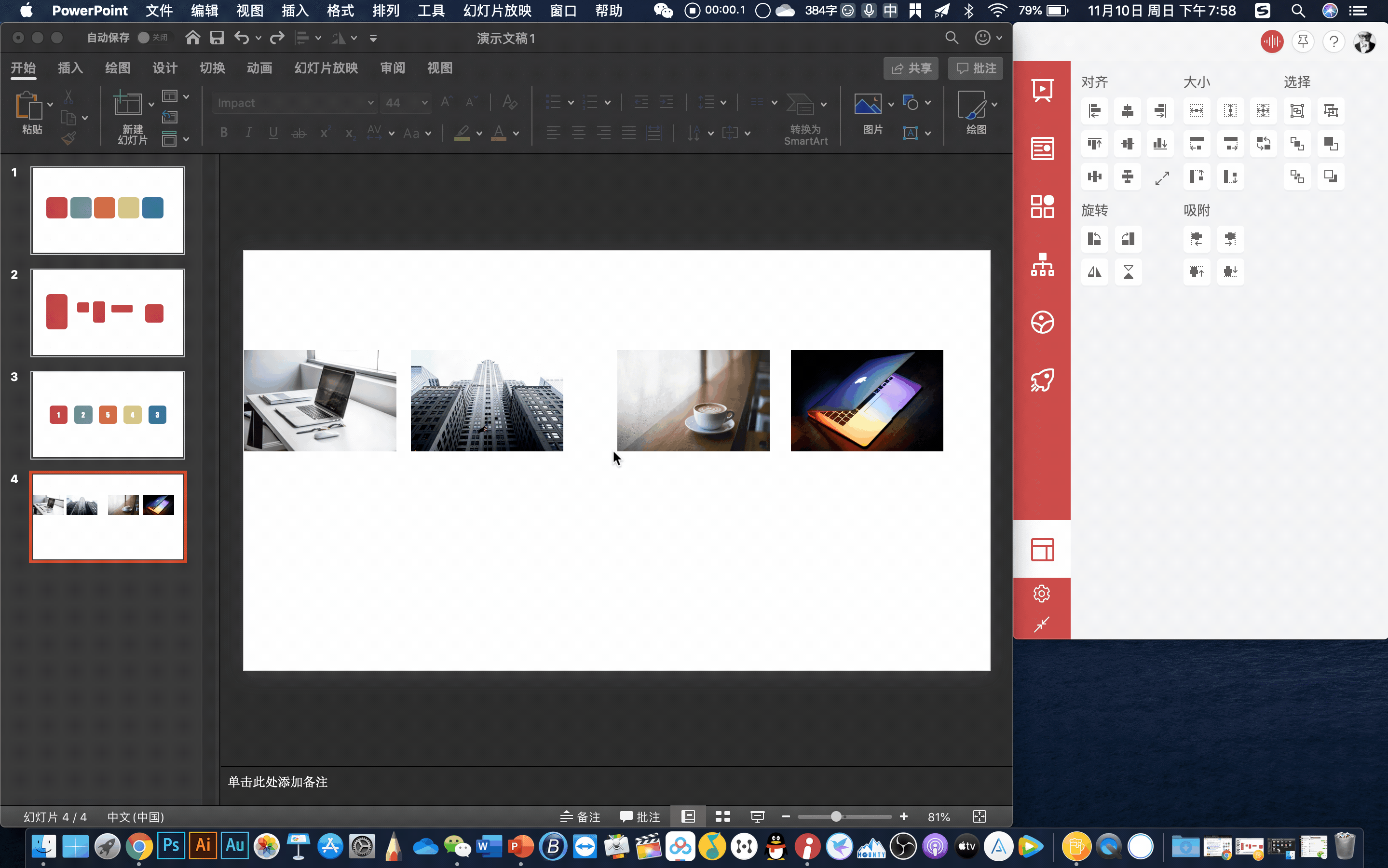The width and height of the screenshot is (1388, 868).
Task: Click the zoom slider handle in status bar
Action: click(x=836, y=816)
